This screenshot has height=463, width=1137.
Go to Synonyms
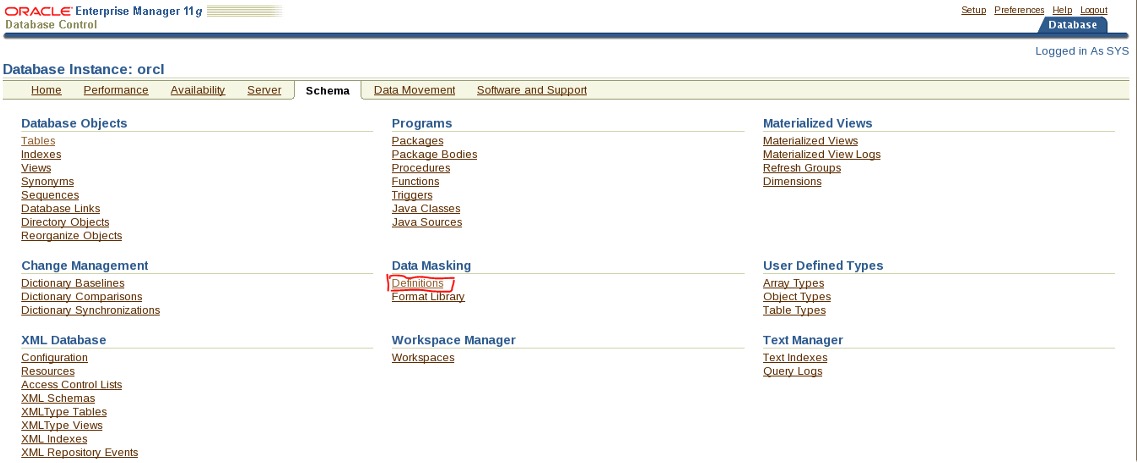(47, 181)
